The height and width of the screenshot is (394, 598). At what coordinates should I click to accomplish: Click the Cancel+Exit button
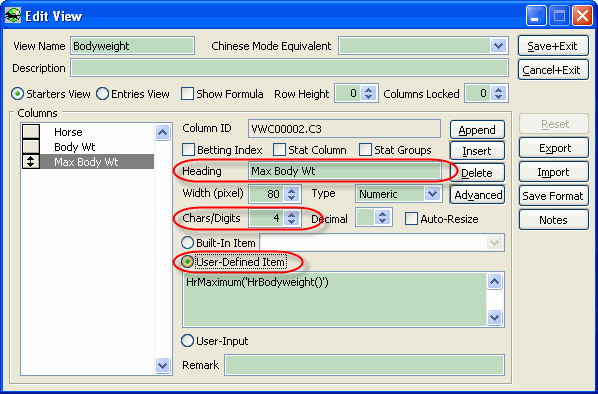(x=553, y=70)
